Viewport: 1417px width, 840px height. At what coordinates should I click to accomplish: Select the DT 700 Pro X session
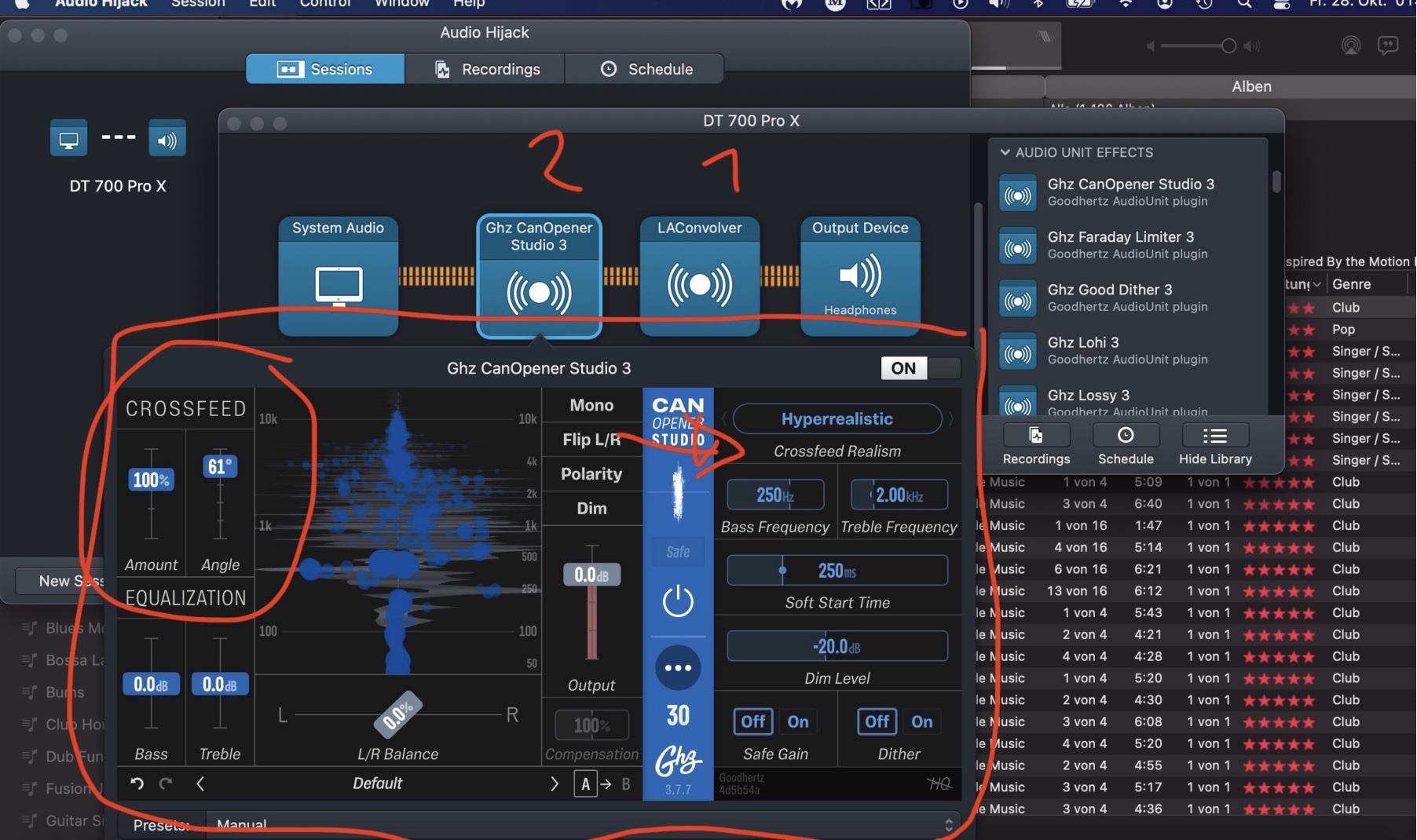click(x=118, y=155)
